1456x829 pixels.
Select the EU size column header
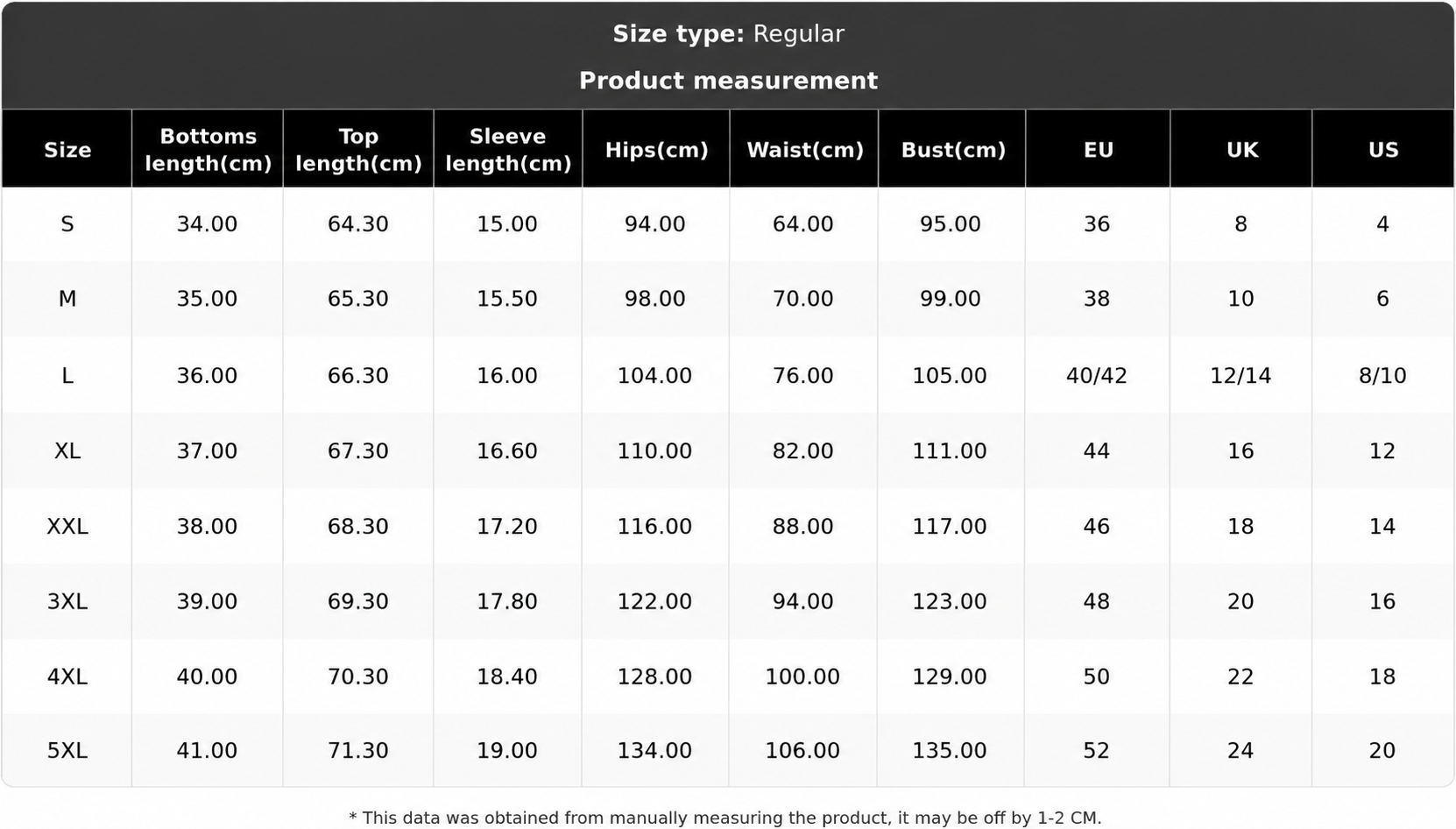coord(1098,150)
